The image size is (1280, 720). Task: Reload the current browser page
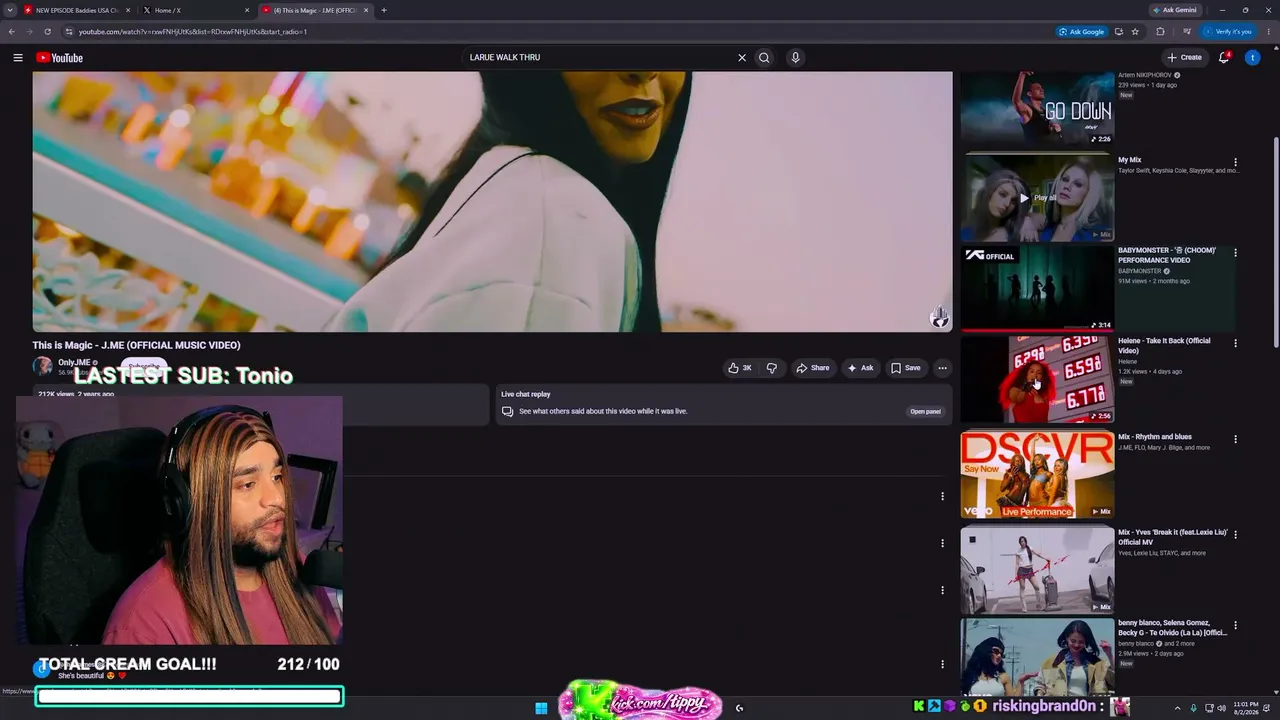click(47, 32)
